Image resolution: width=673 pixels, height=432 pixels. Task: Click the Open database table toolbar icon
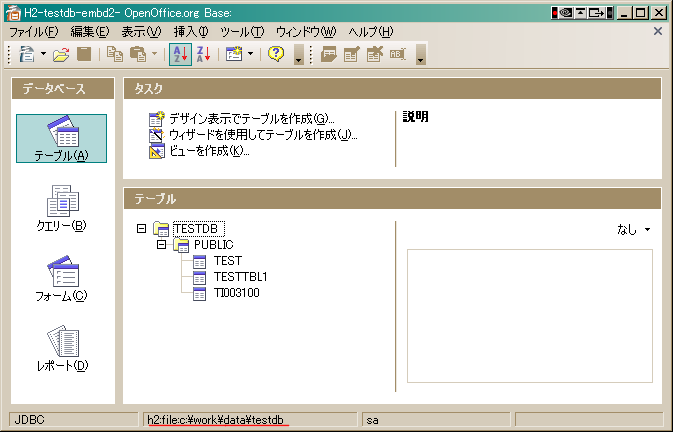click(329, 54)
